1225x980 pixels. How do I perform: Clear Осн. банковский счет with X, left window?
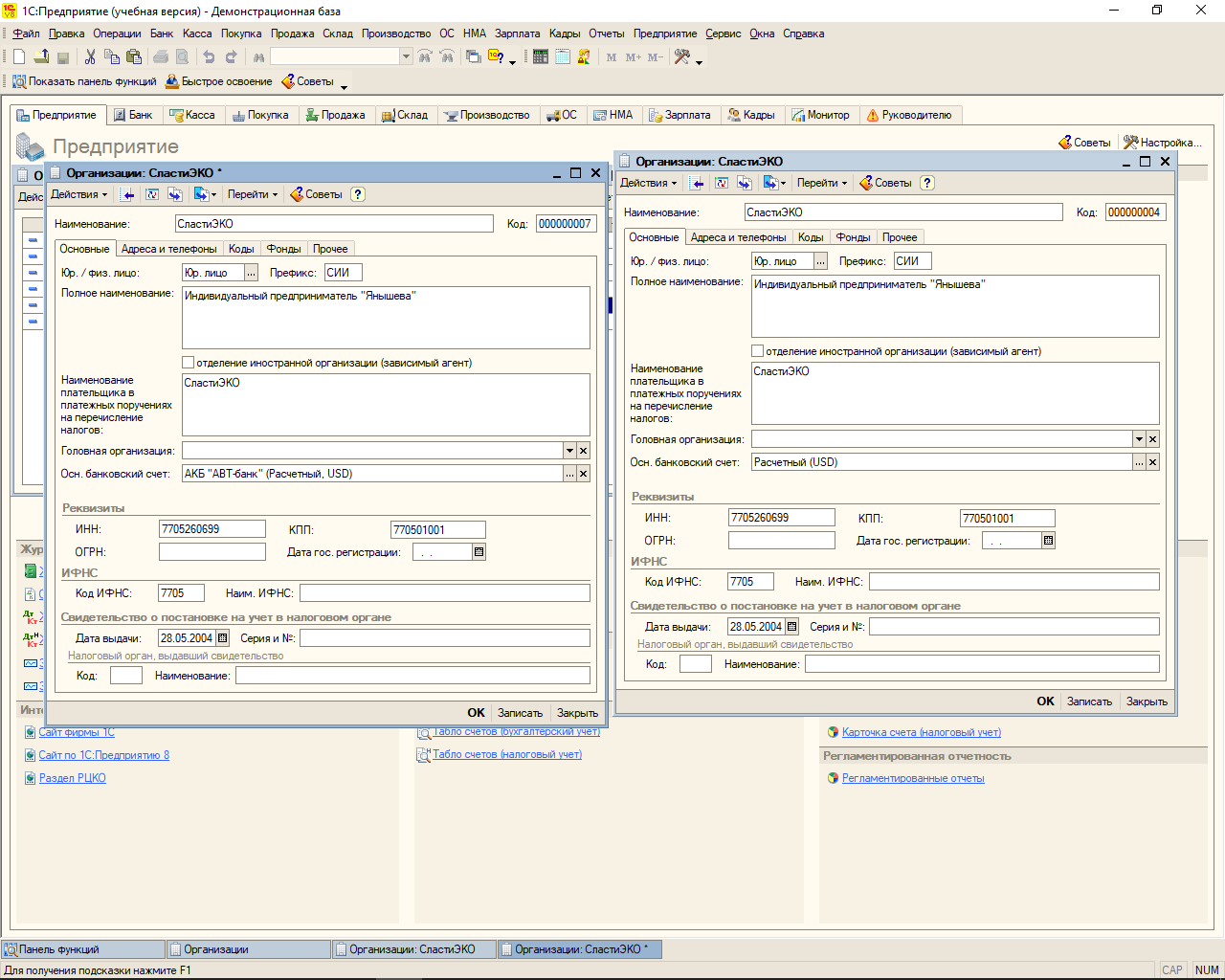584,474
